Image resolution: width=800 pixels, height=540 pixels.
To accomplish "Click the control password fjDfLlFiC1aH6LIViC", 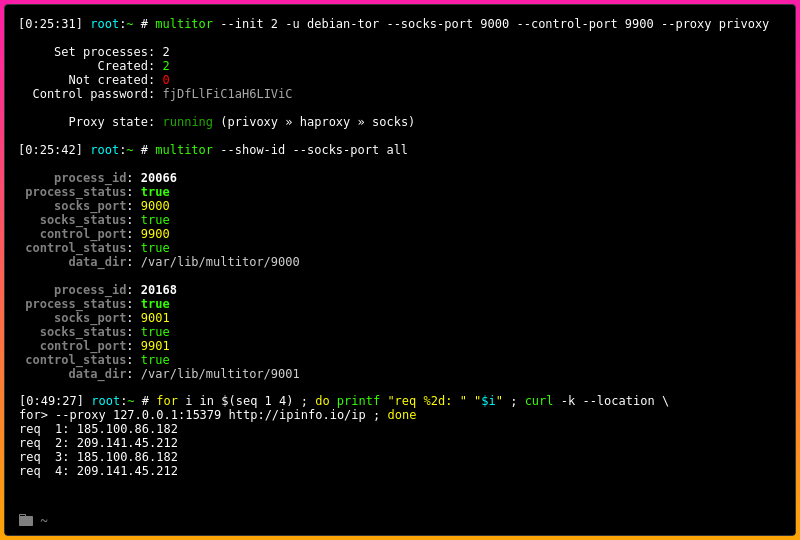I will click(x=228, y=94).
